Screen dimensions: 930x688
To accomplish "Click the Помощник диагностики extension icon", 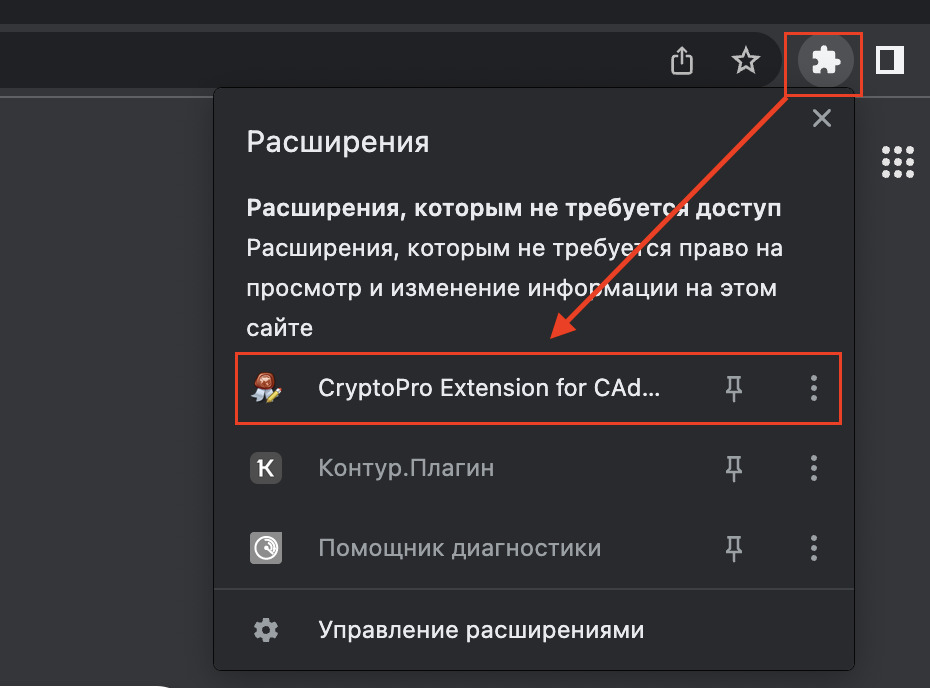I will 266,548.
